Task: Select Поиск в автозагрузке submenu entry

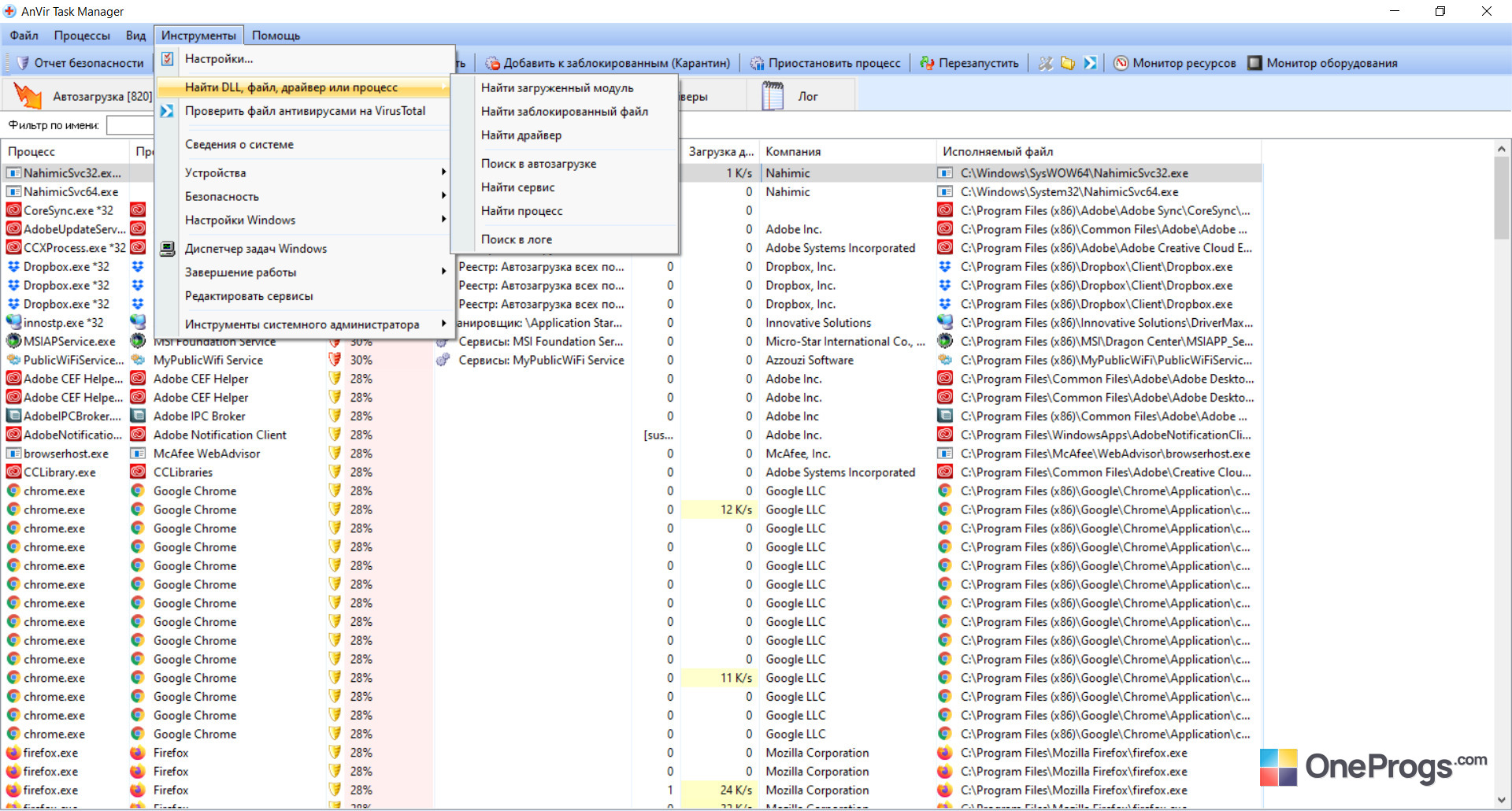Action: tap(565, 164)
